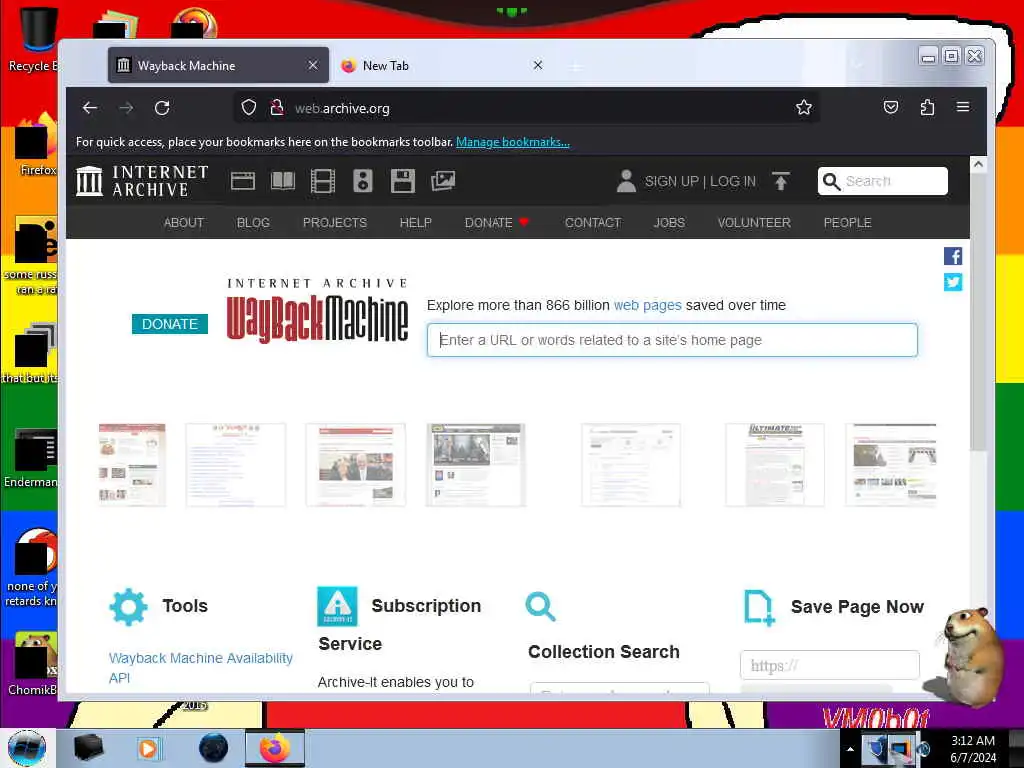Open the ULTIMATE site thumbnail

tap(775, 464)
